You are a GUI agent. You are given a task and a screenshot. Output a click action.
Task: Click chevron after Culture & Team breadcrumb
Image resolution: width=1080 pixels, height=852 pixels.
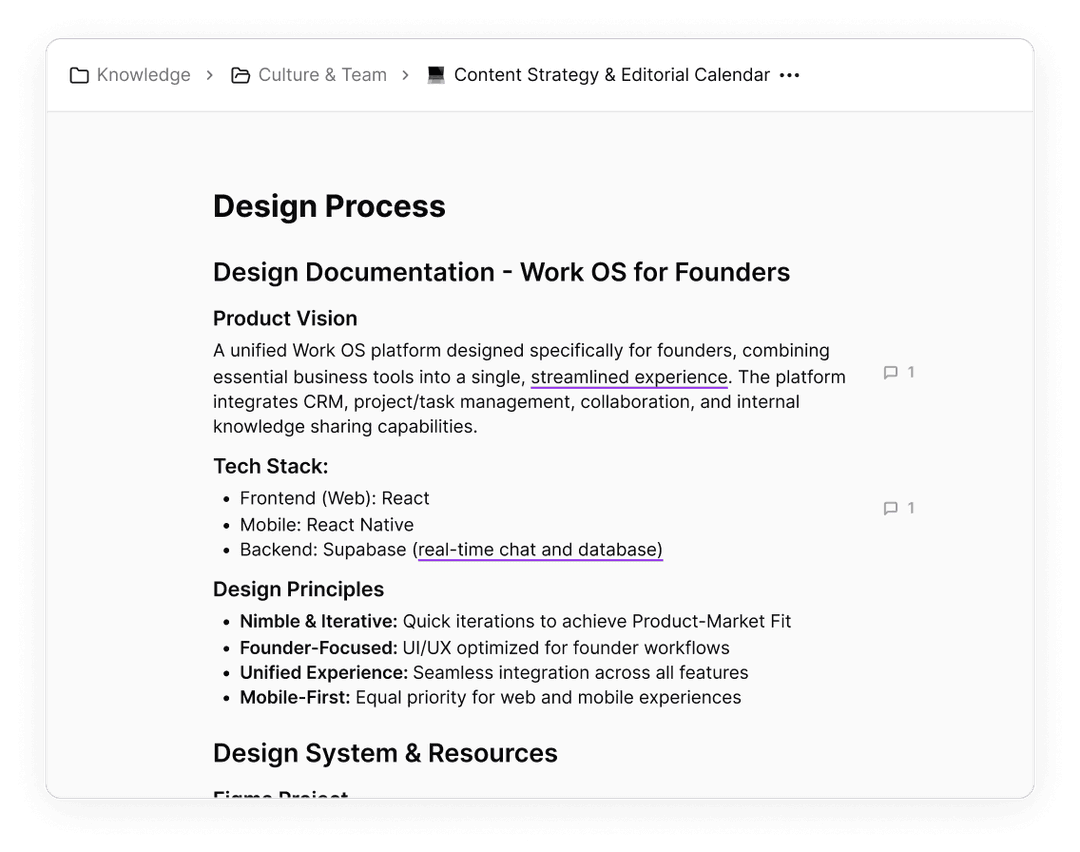(x=406, y=75)
